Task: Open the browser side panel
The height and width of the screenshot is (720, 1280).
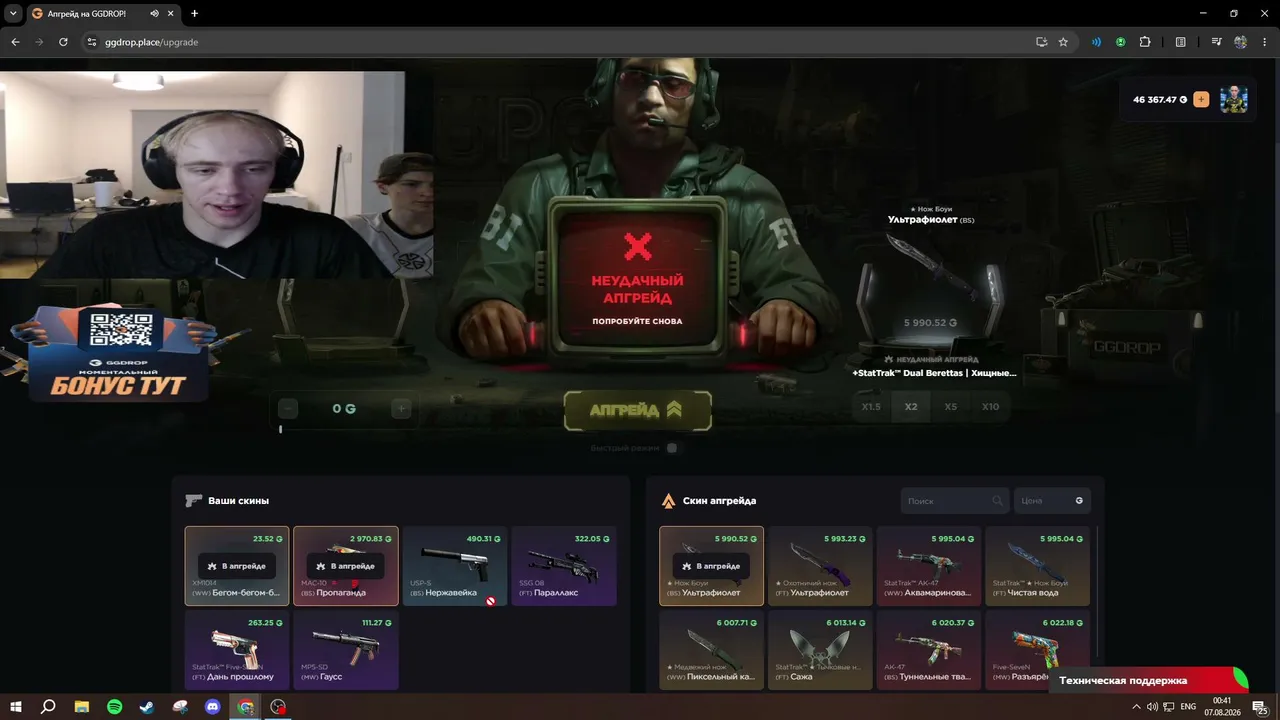Action: 1180,42
